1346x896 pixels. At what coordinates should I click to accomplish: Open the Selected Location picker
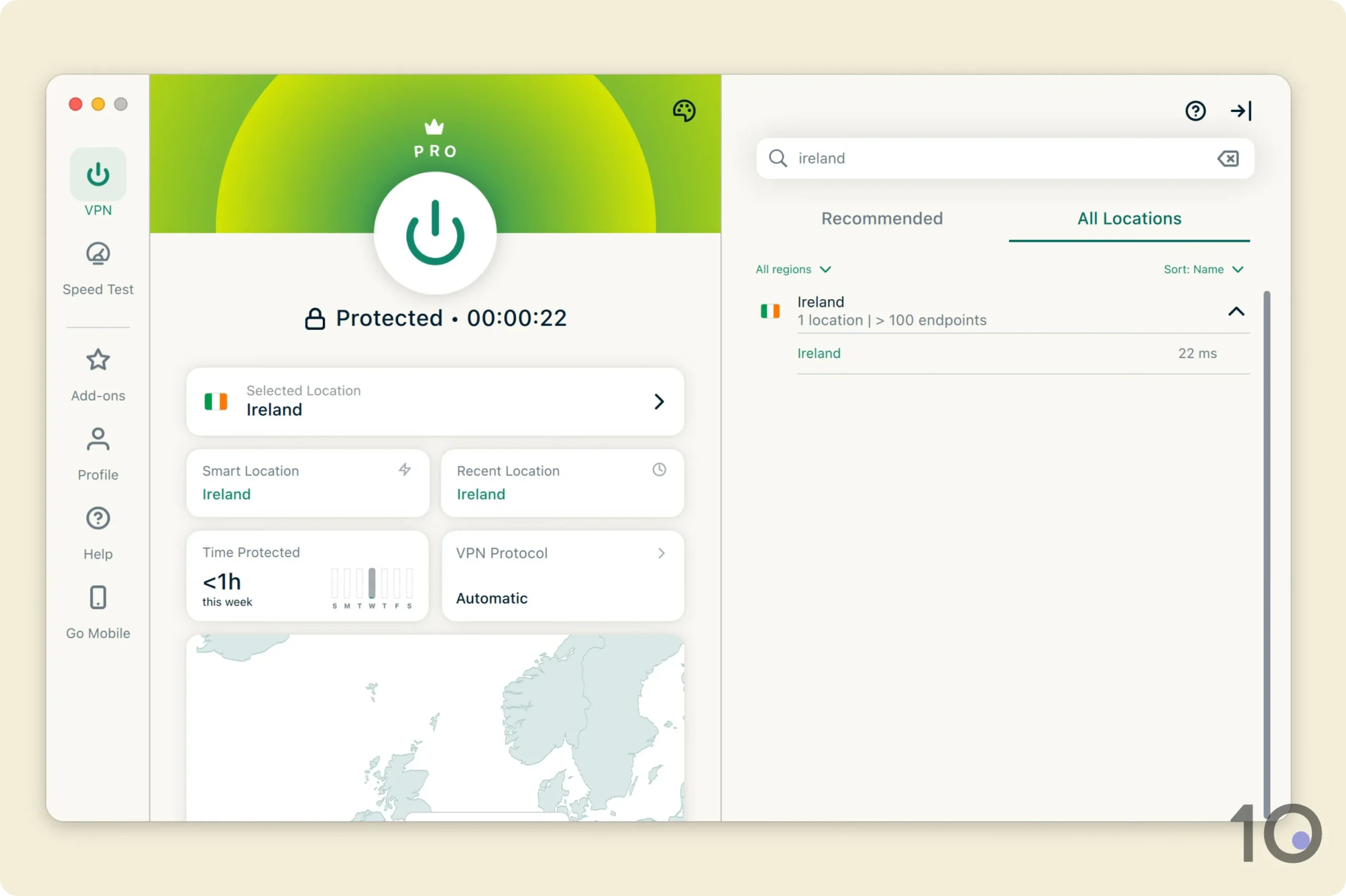(434, 402)
